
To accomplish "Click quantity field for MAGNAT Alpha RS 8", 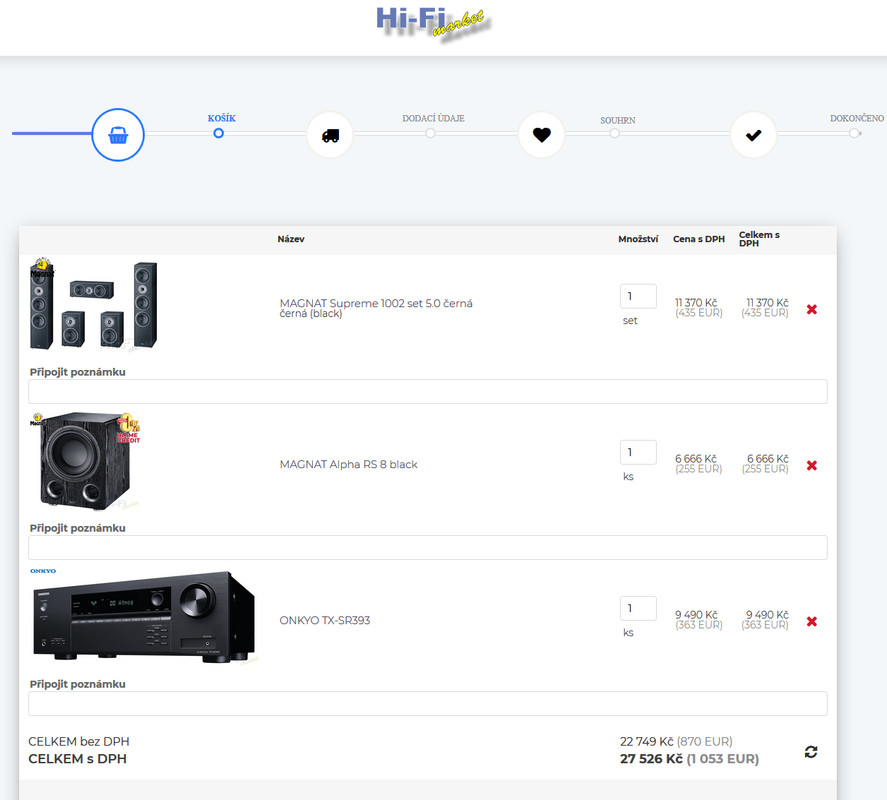I will tap(638, 452).
